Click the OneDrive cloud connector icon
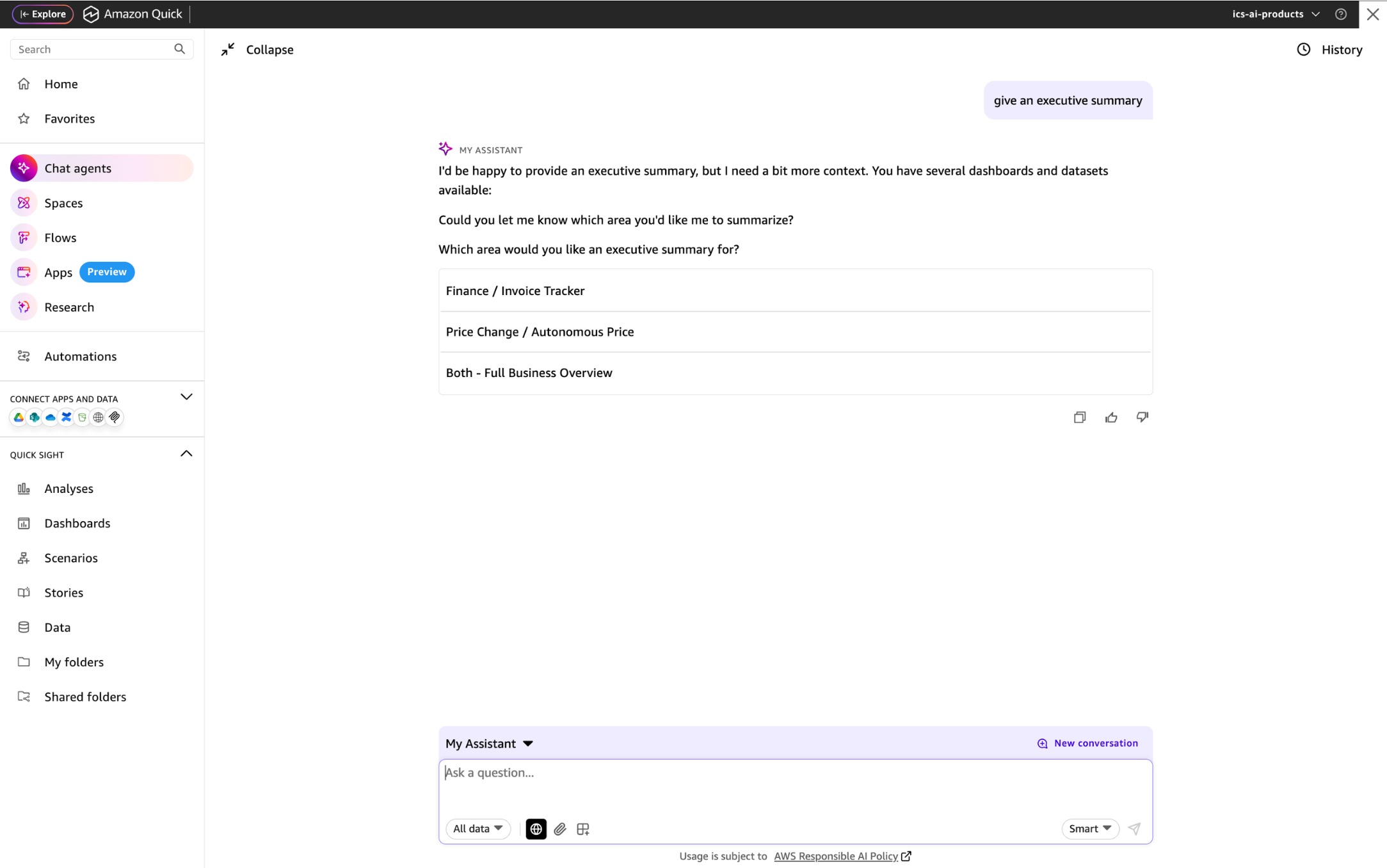1387x868 pixels. (x=51, y=417)
